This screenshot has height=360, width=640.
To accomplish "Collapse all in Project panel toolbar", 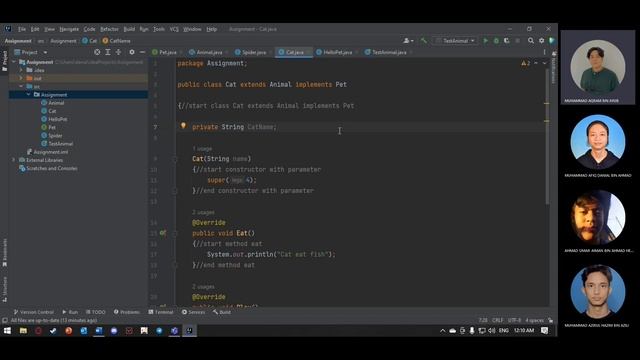I will [118, 52].
